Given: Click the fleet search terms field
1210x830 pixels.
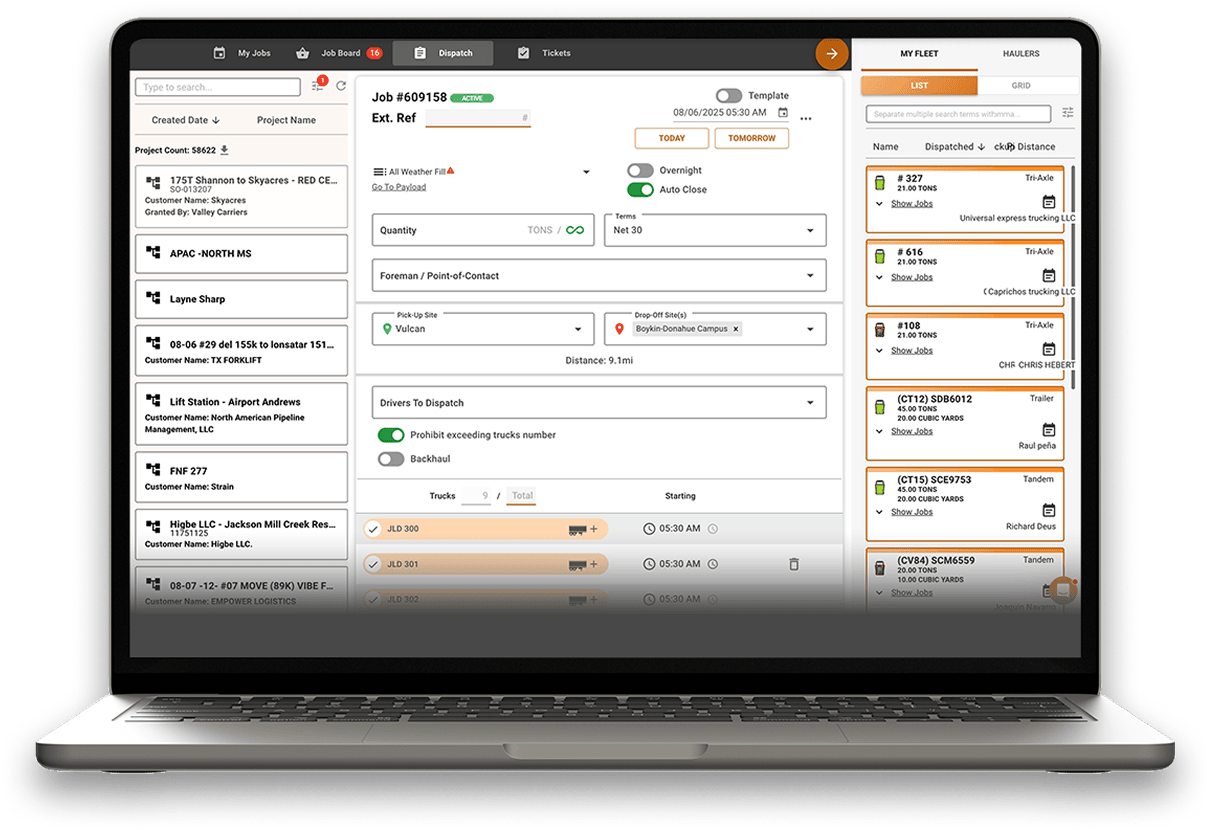Looking at the screenshot, I should point(958,114).
